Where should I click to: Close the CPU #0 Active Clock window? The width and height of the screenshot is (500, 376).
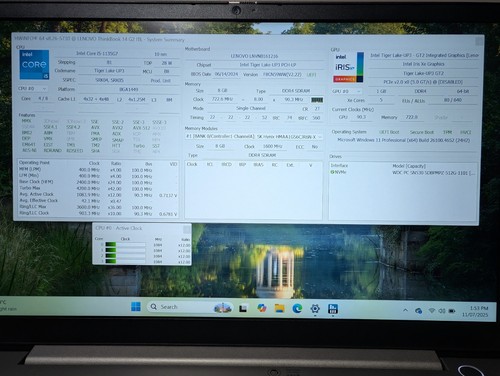(x=187, y=229)
